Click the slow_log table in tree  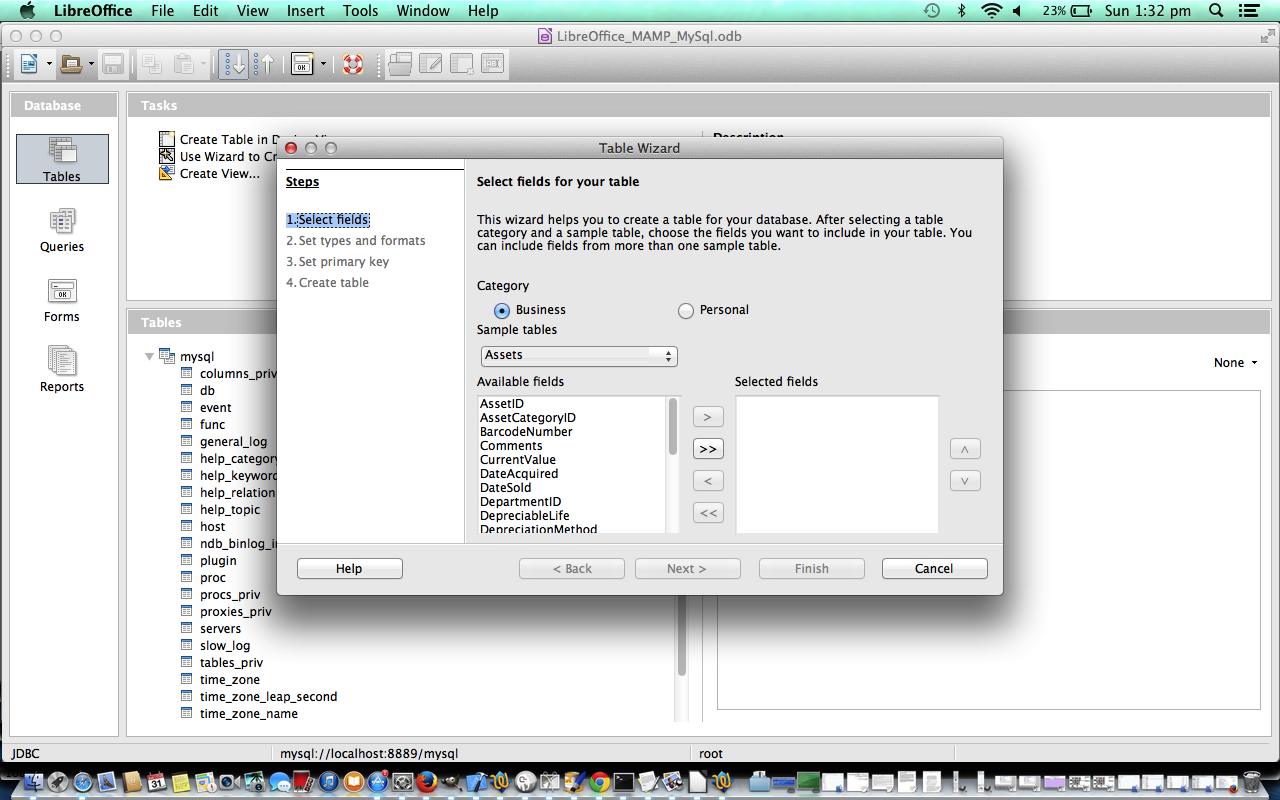pyautogui.click(x=225, y=646)
